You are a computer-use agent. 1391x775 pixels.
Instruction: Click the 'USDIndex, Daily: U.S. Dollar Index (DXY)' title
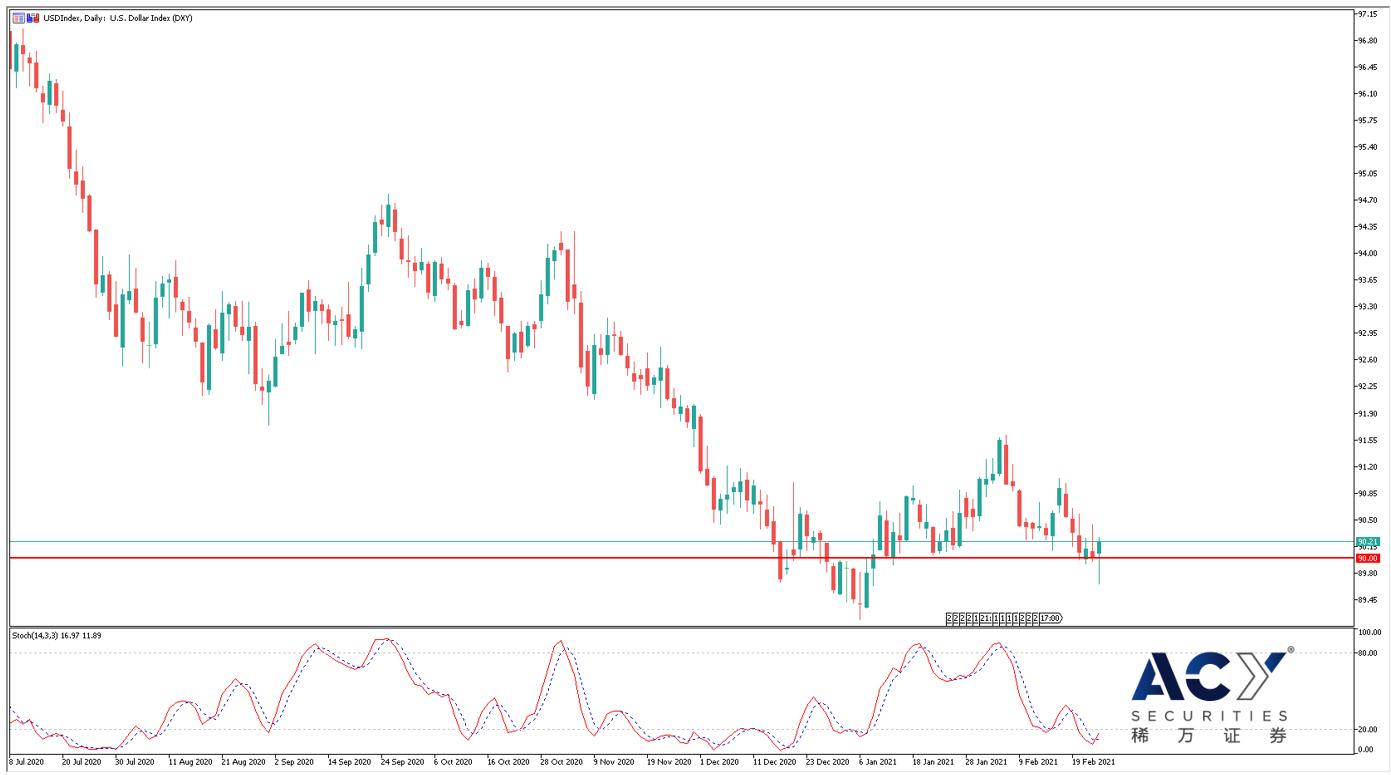(118, 18)
